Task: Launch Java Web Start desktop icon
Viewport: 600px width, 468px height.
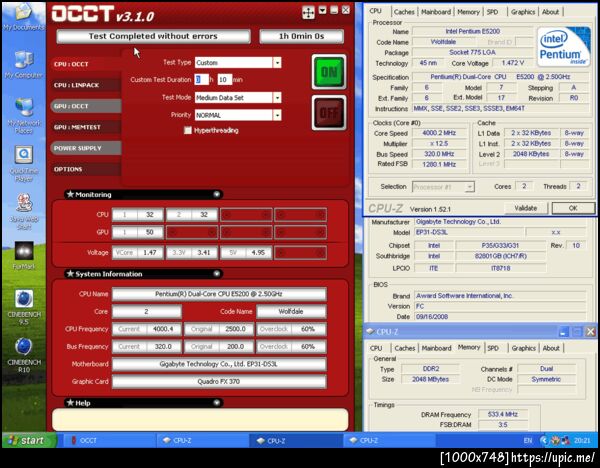Action: (23, 212)
